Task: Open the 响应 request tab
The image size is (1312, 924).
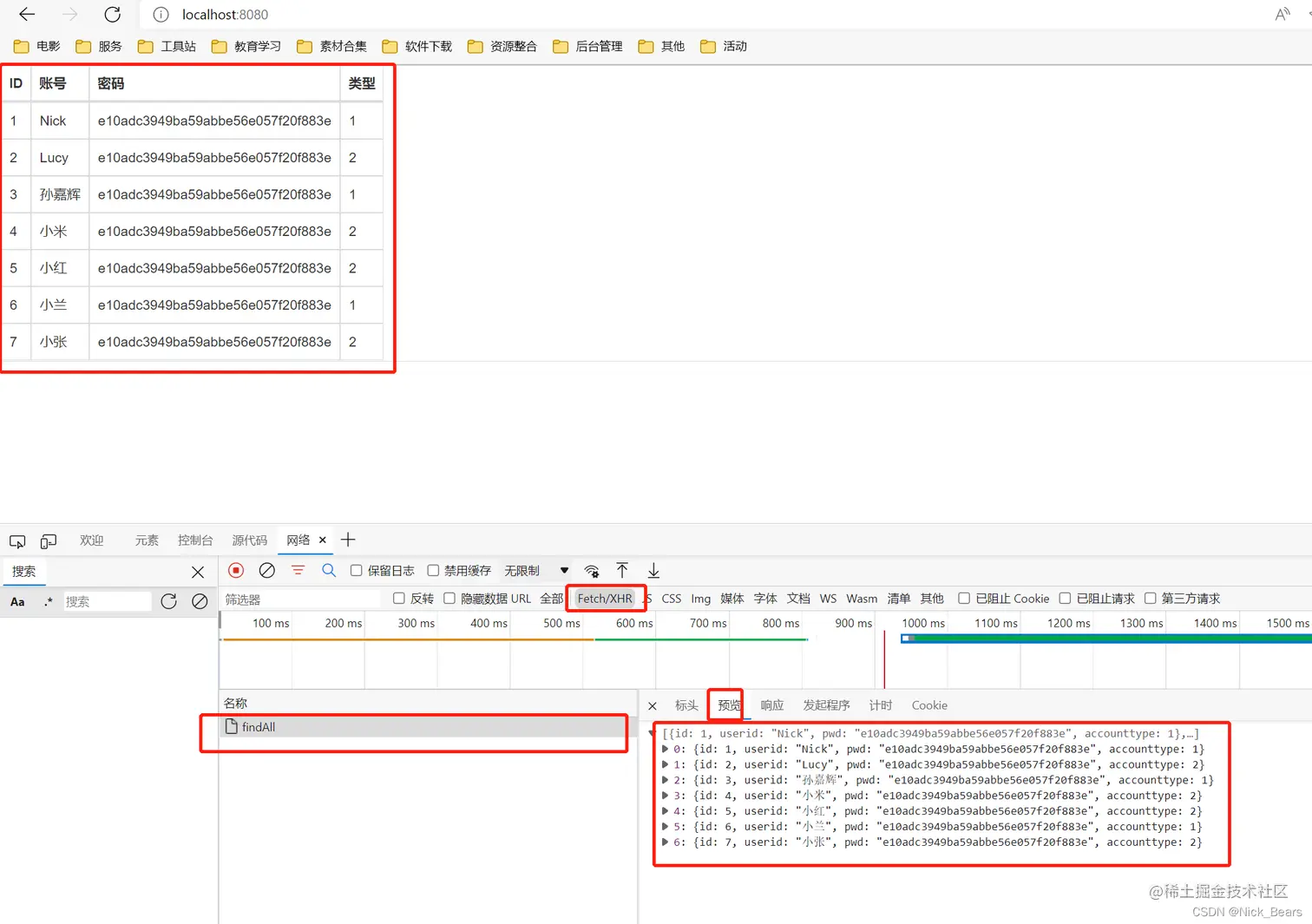Action: [772, 705]
